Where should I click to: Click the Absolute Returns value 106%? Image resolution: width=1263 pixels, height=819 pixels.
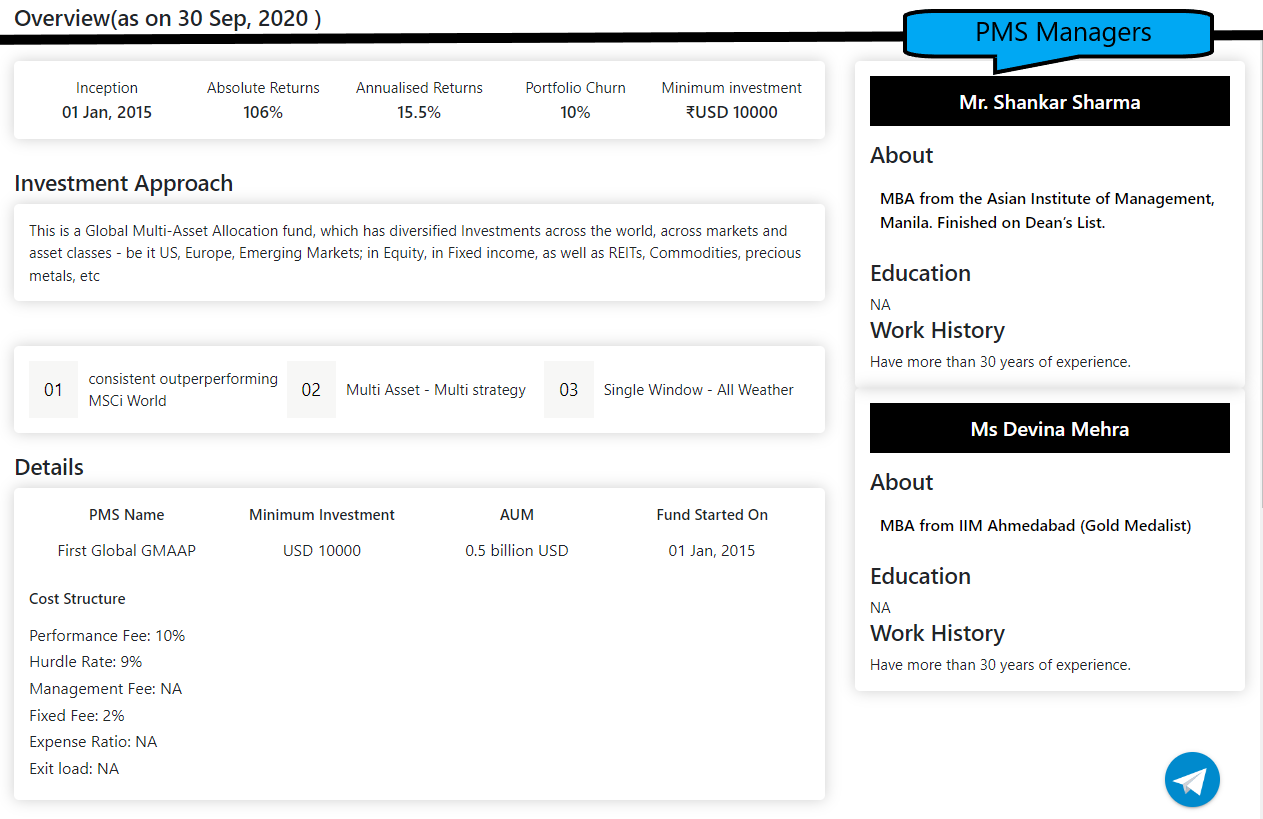coord(263,112)
